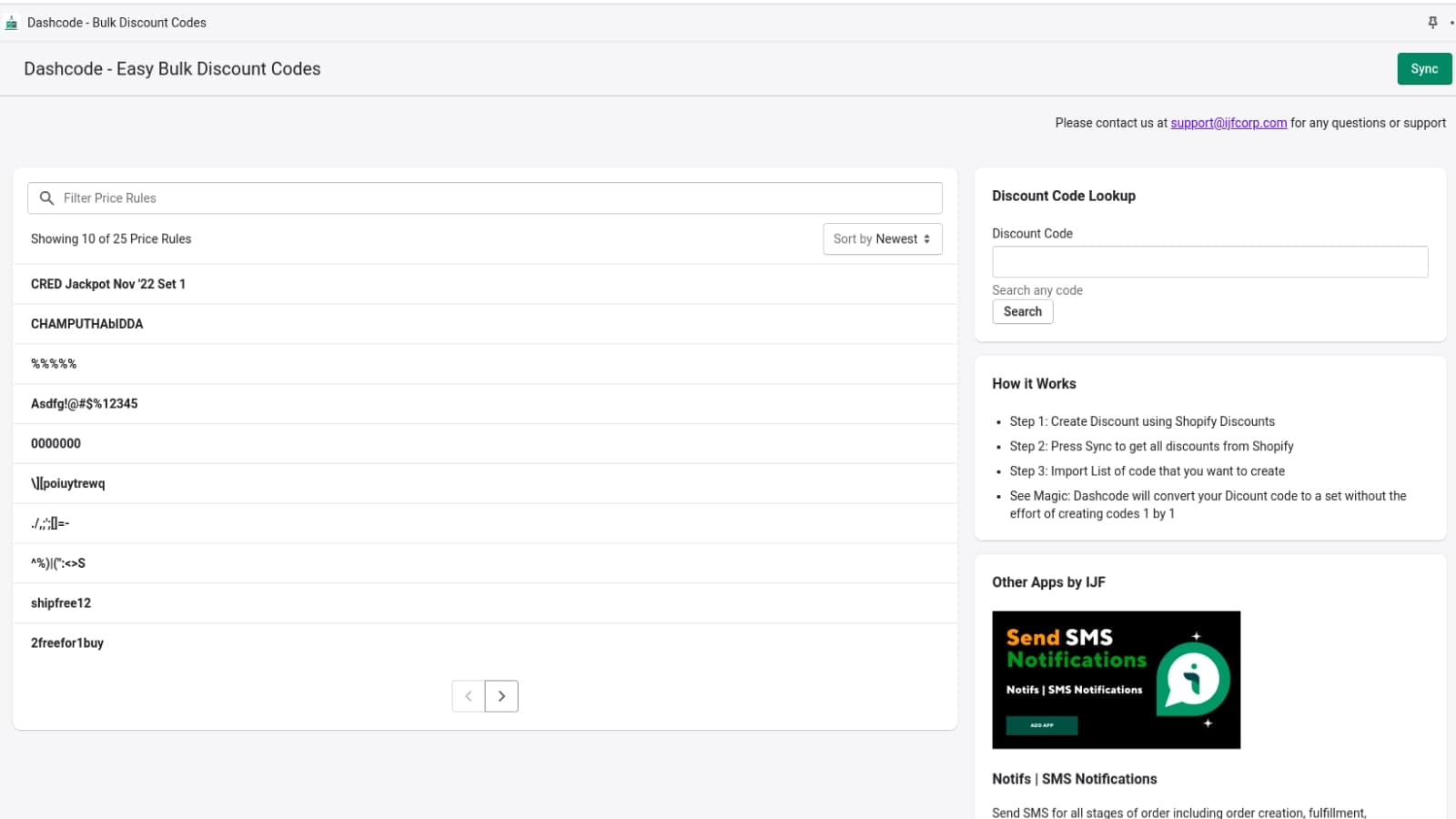Click the sort order arrows icon
This screenshot has height=819, width=1456.
pyautogui.click(x=928, y=238)
